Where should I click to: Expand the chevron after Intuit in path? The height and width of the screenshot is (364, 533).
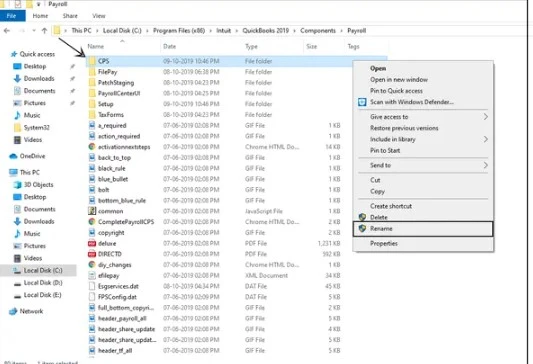pyautogui.click(x=237, y=31)
